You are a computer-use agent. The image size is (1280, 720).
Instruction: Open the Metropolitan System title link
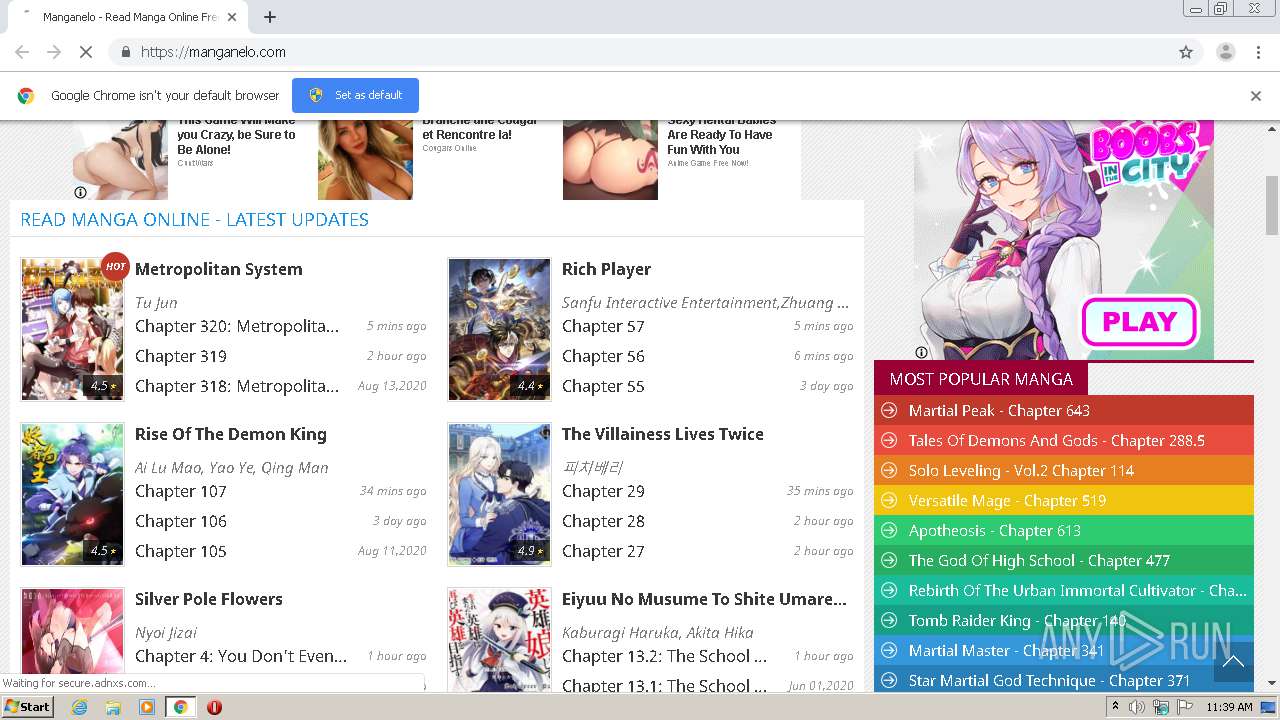tap(218, 269)
